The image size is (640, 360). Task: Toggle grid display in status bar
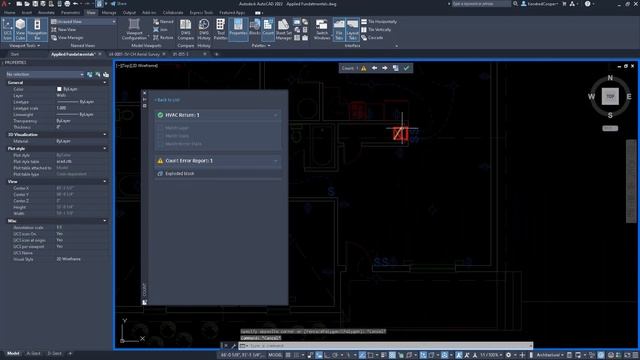click(x=288, y=355)
